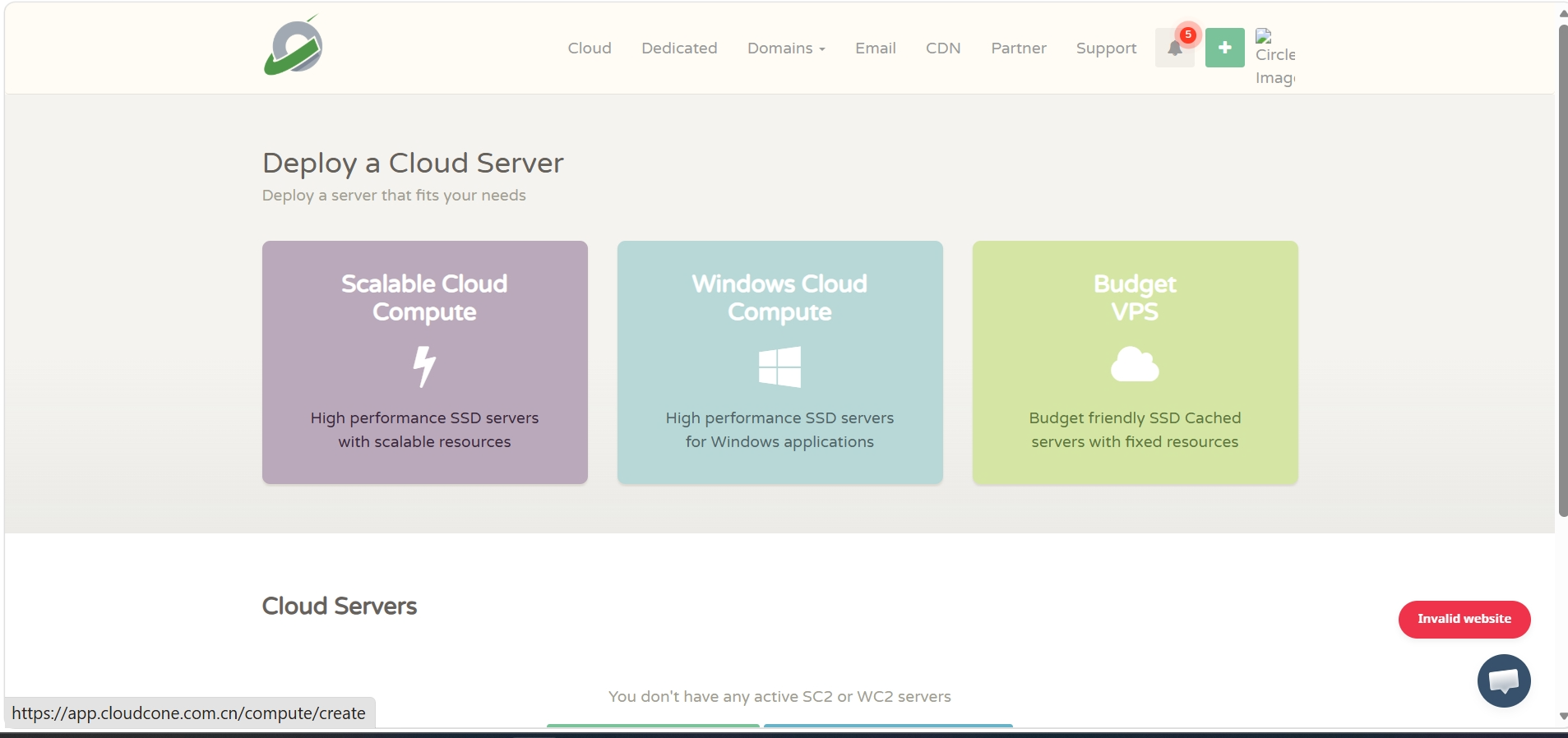Image resolution: width=1568 pixels, height=738 pixels.
Task: Open the Email navigation link
Action: [x=875, y=48]
